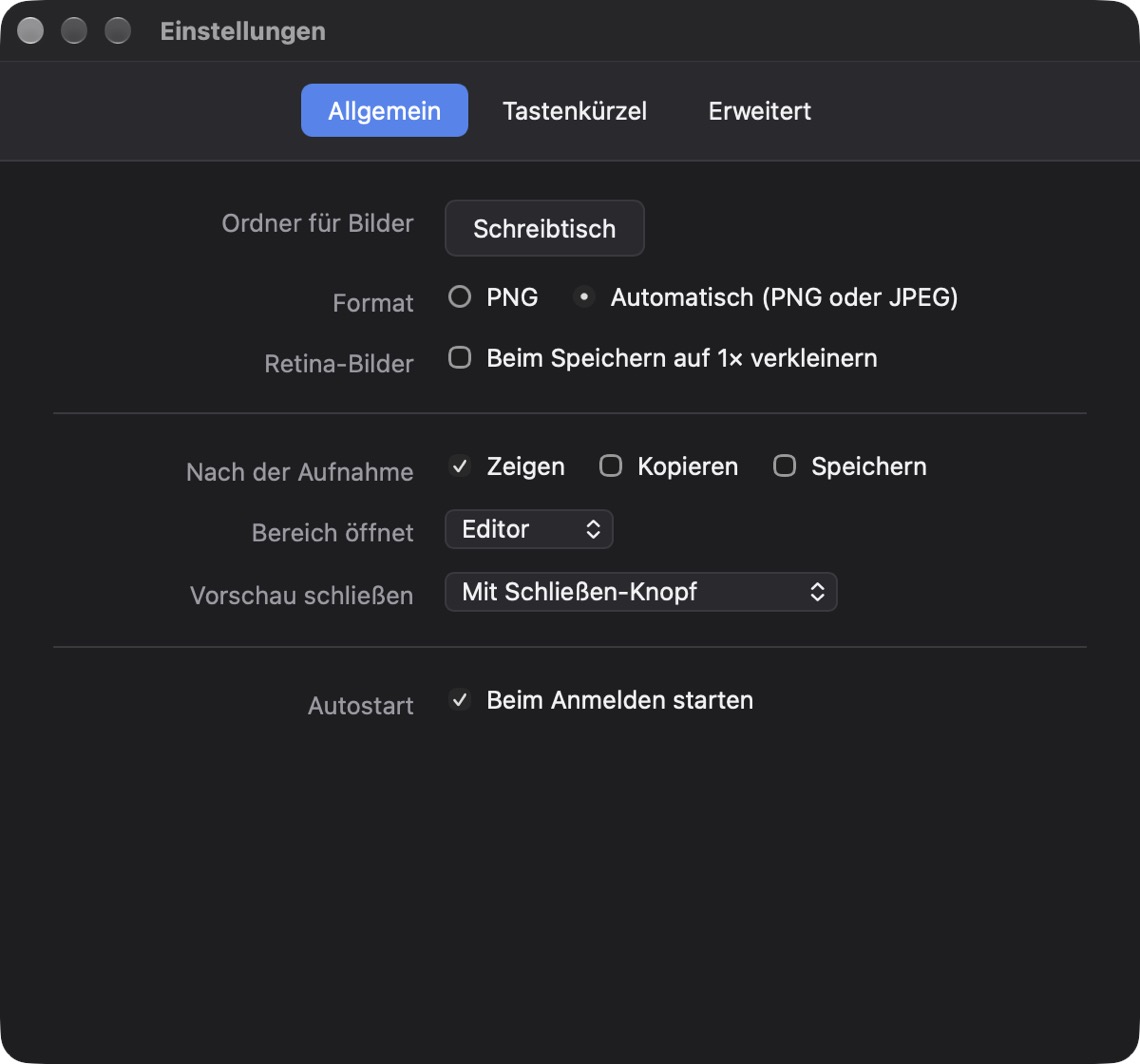
Task: Click the Einstellungen window title
Action: coord(243,31)
